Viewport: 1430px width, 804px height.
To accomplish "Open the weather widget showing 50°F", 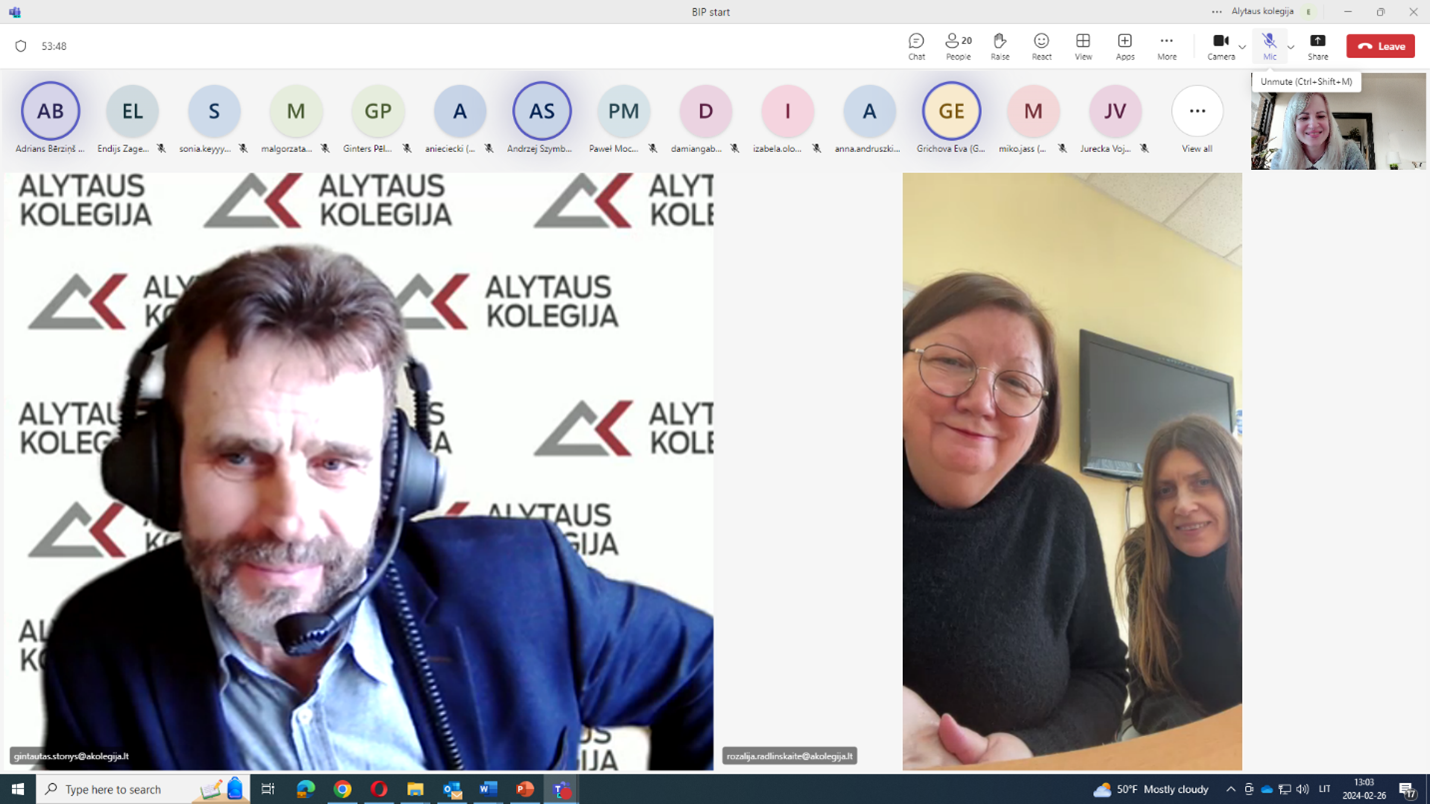I will click(1150, 789).
